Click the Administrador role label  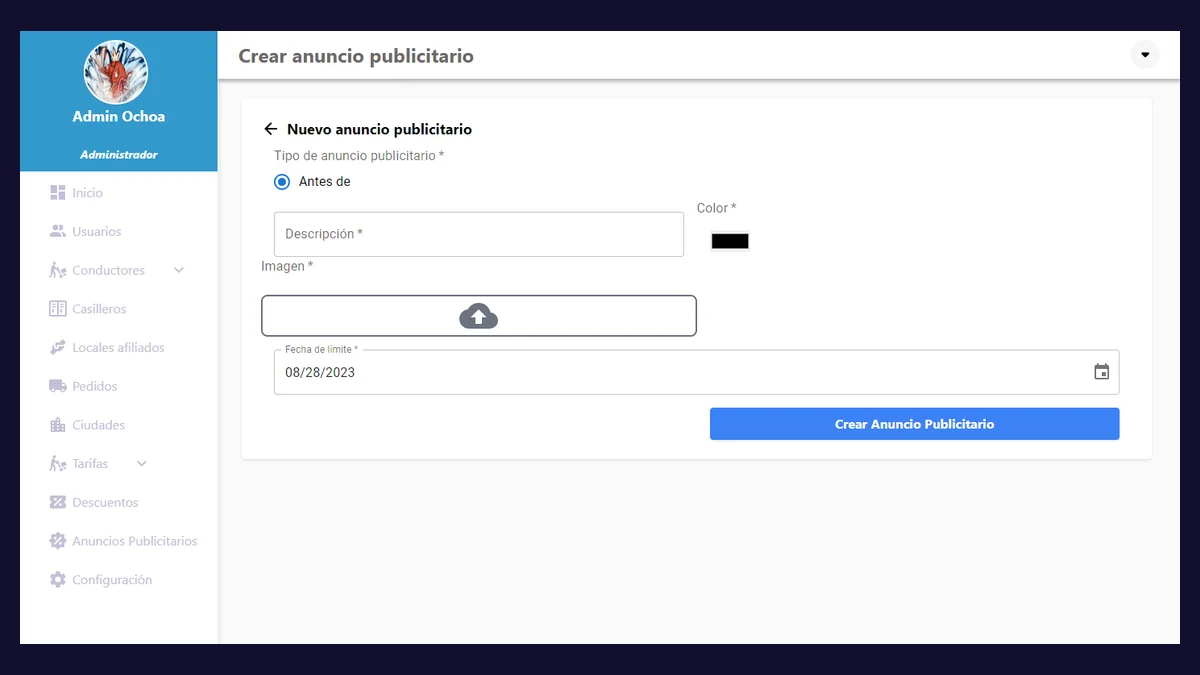coord(119,155)
